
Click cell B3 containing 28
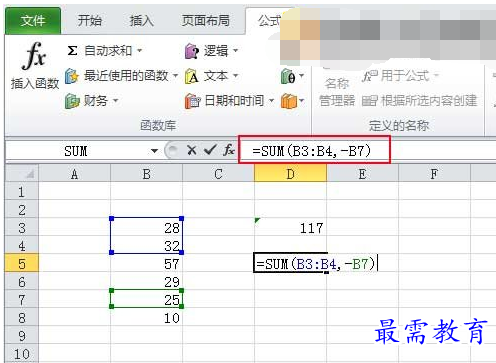pos(146,228)
